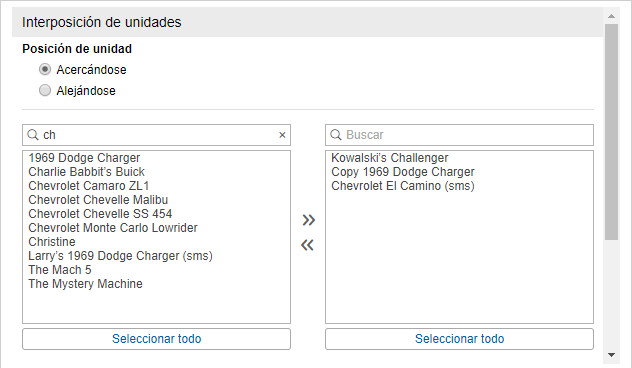Click the scrollbar down arrow
The width and height of the screenshot is (632, 368).
pos(611,355)
